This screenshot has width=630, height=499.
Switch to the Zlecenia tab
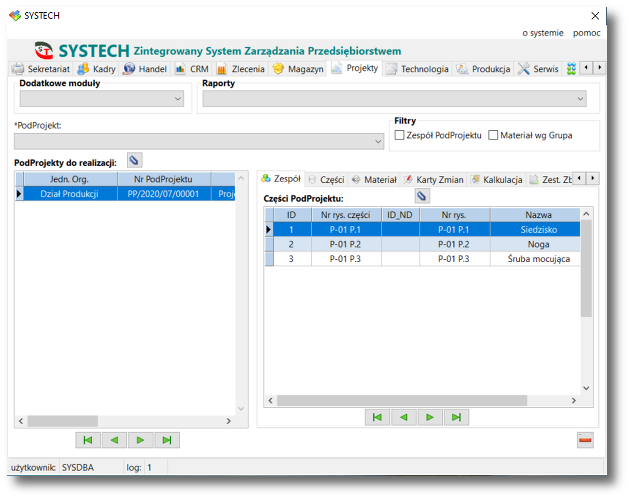(241, 69)
